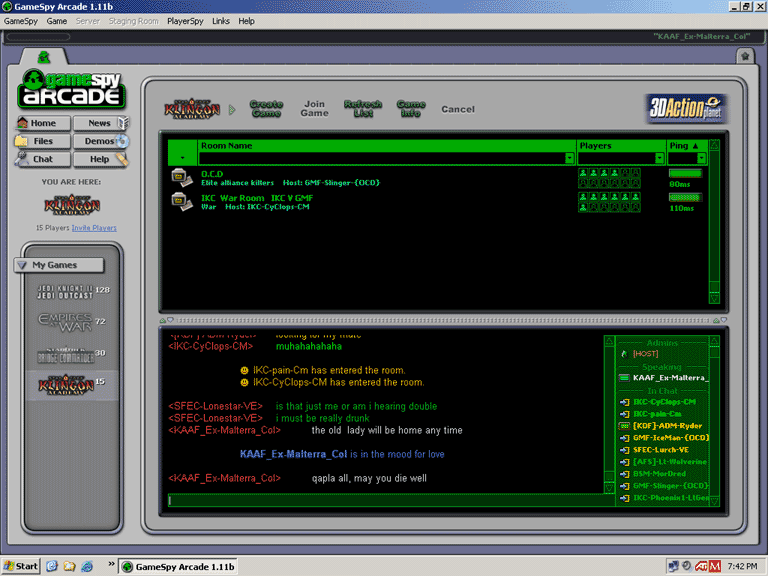This screenshot has height=576, width=768.
Task: Select [AFS]-Lt-Wolverine in user list
Action: 670,462
